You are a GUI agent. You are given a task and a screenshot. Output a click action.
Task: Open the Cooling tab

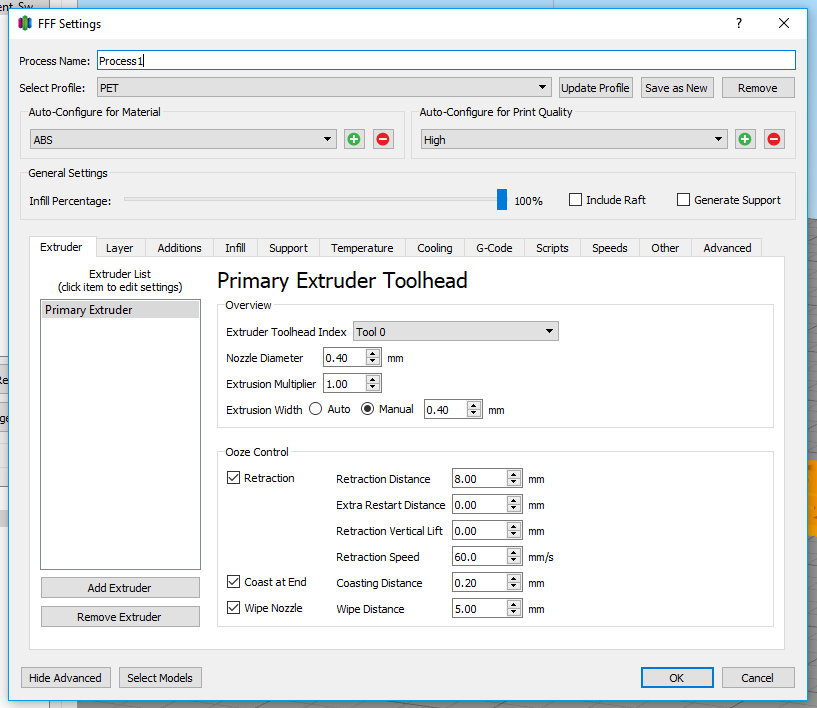pos(435,248)
